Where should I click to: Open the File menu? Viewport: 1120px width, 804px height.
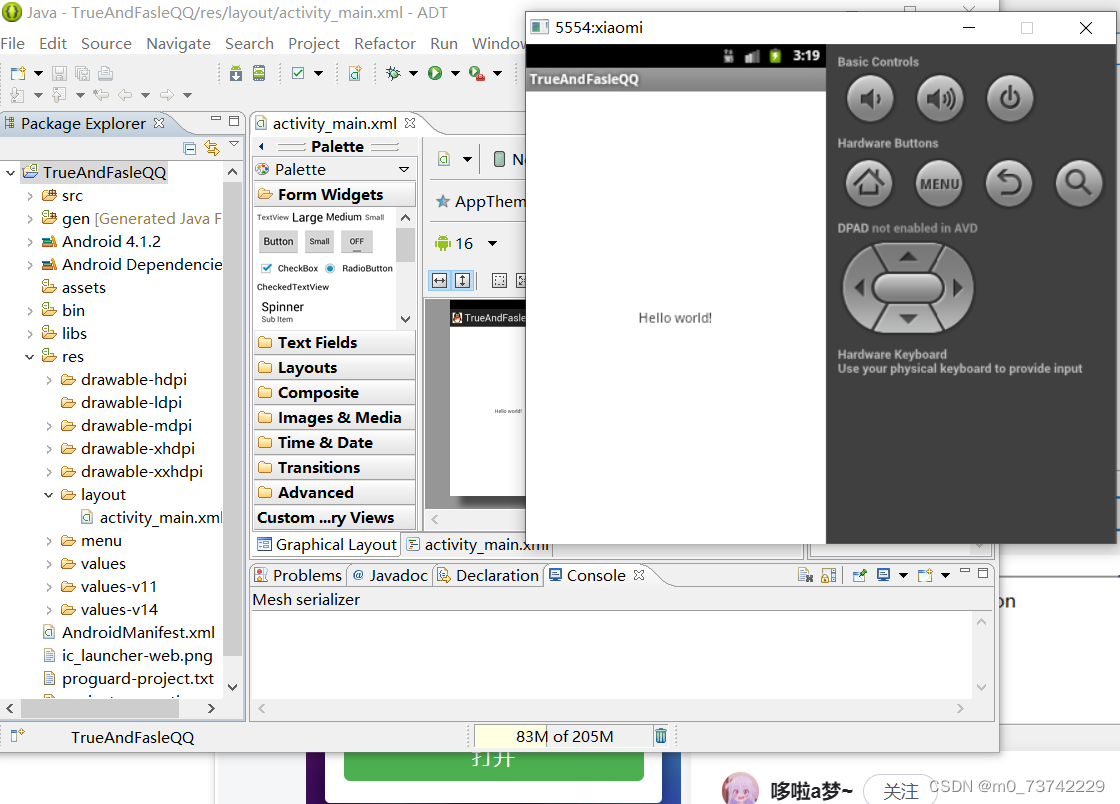pos(13,44)
